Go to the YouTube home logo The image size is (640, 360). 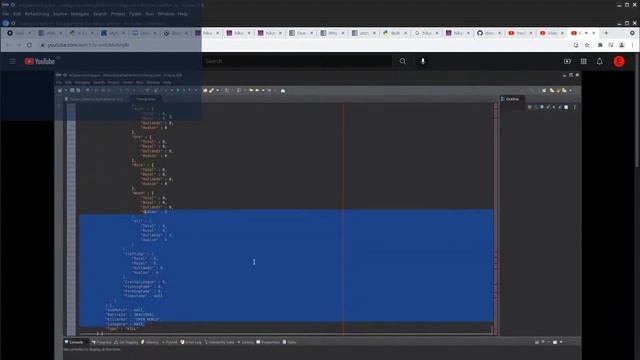pos(40,61)
